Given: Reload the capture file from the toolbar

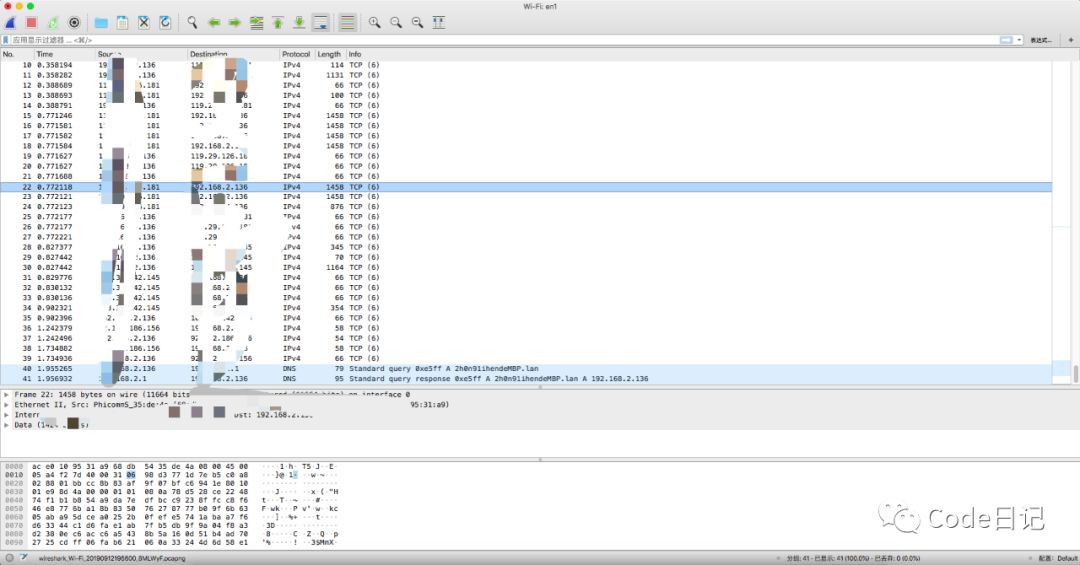Looking at the screenshot, I should click(165, 23).
